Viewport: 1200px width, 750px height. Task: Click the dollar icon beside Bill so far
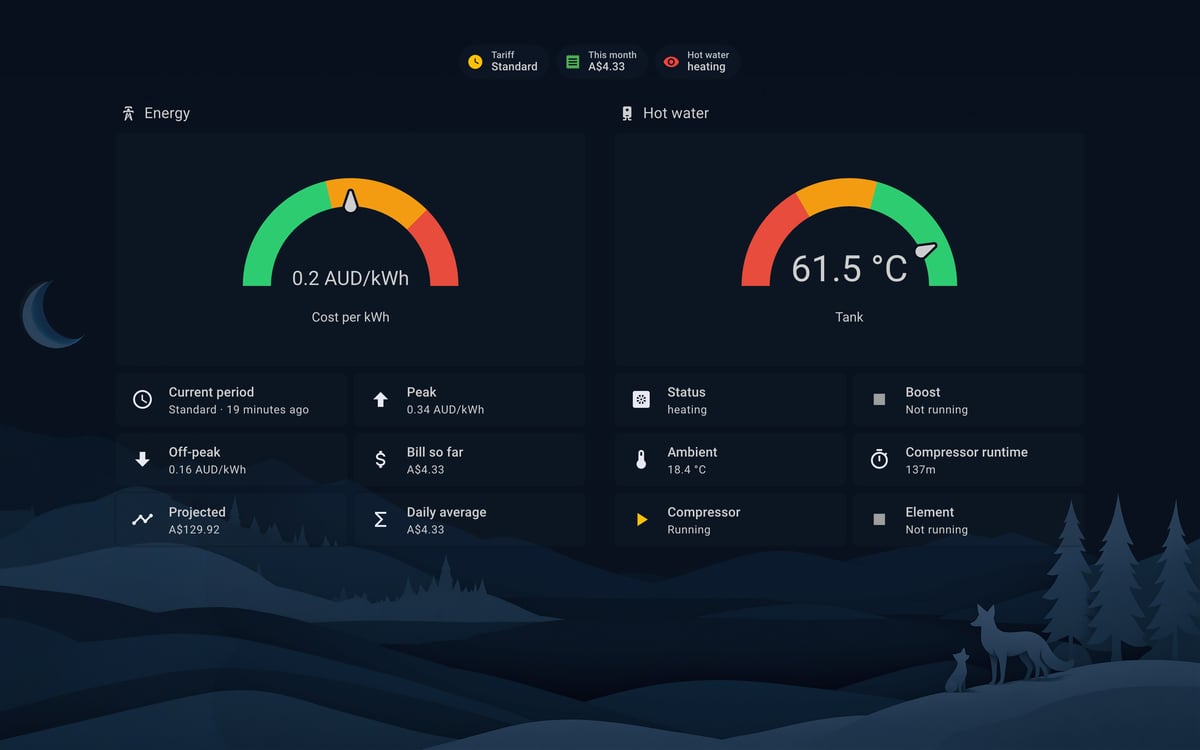click(380, 460)
